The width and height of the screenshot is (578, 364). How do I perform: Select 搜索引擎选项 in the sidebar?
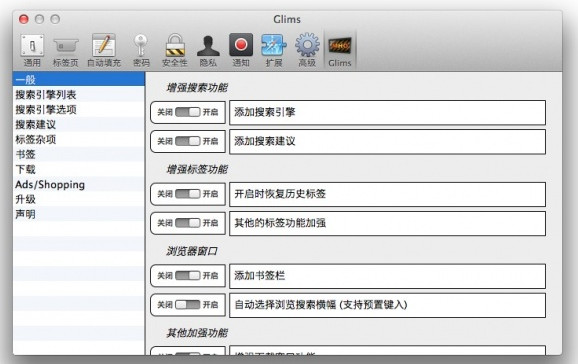tap(79, 110)
